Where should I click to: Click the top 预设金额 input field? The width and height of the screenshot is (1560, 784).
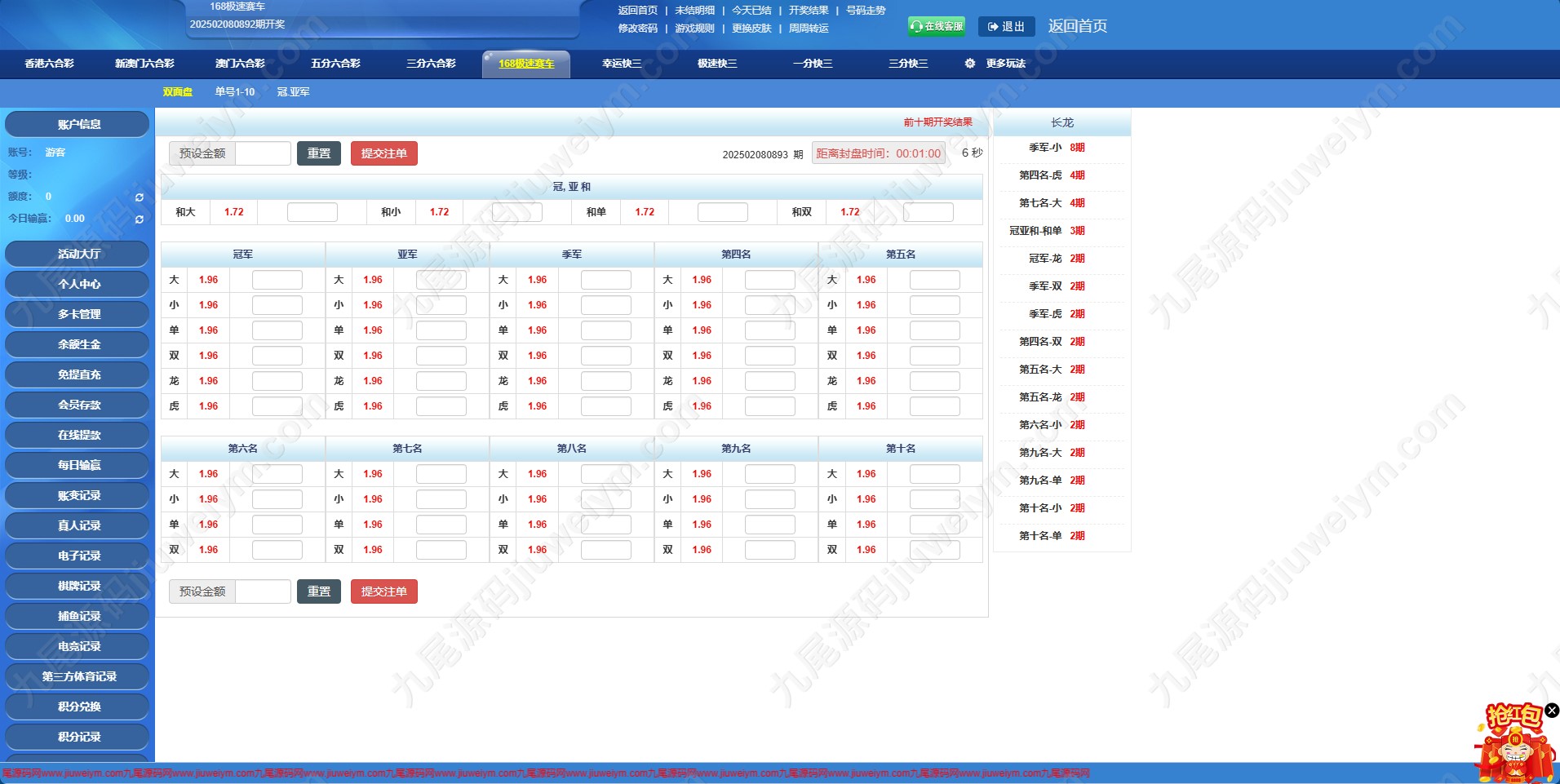[x=263, y=153]
